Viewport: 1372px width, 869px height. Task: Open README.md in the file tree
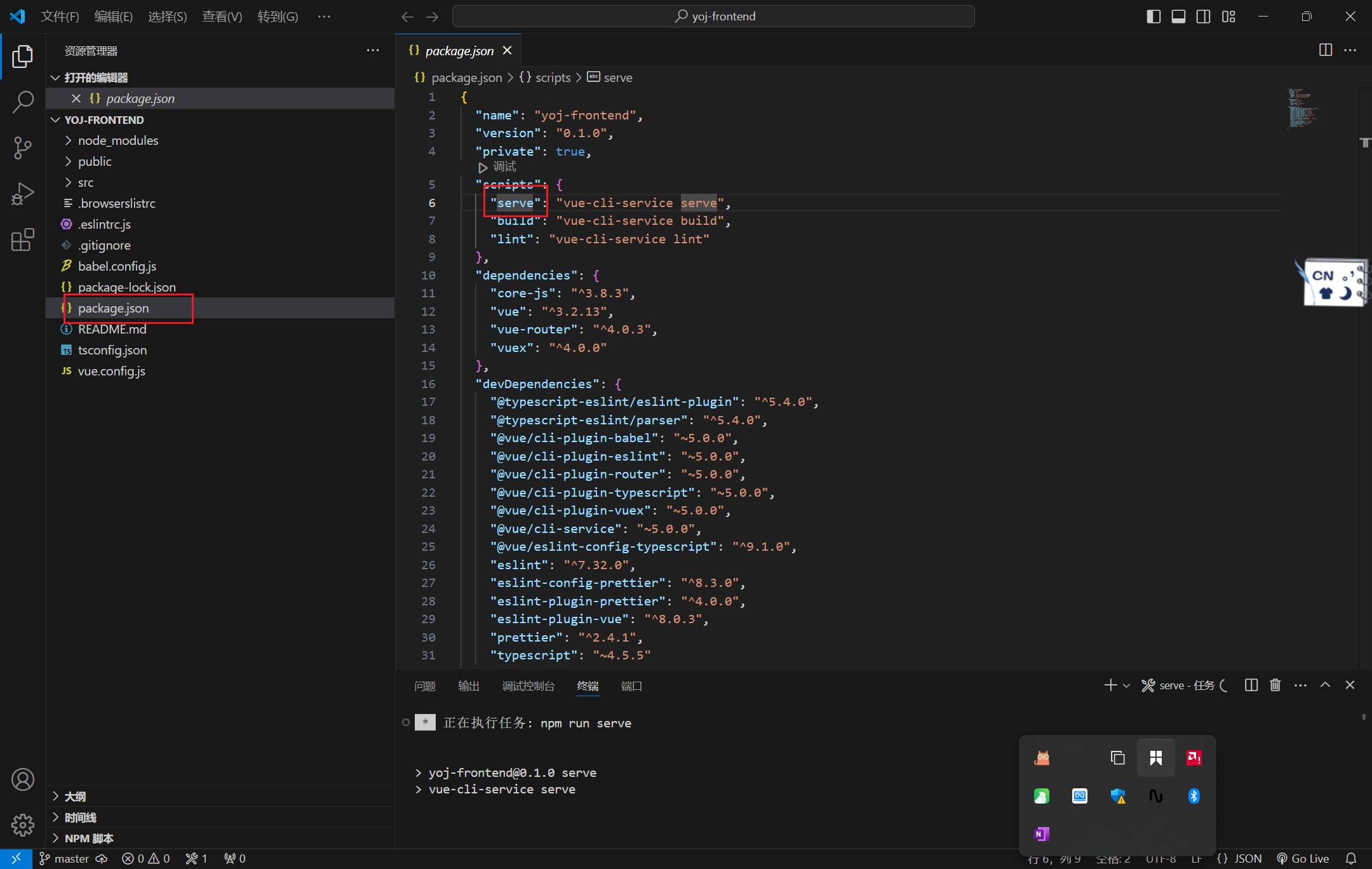[x=112, y=329]
